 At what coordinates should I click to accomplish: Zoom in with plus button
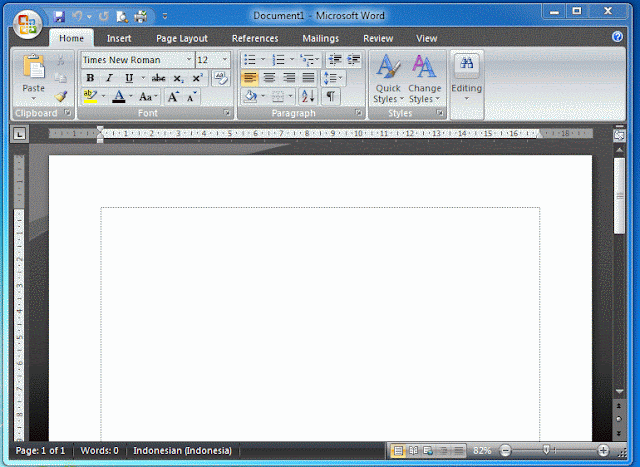click(x=603, y=451)
